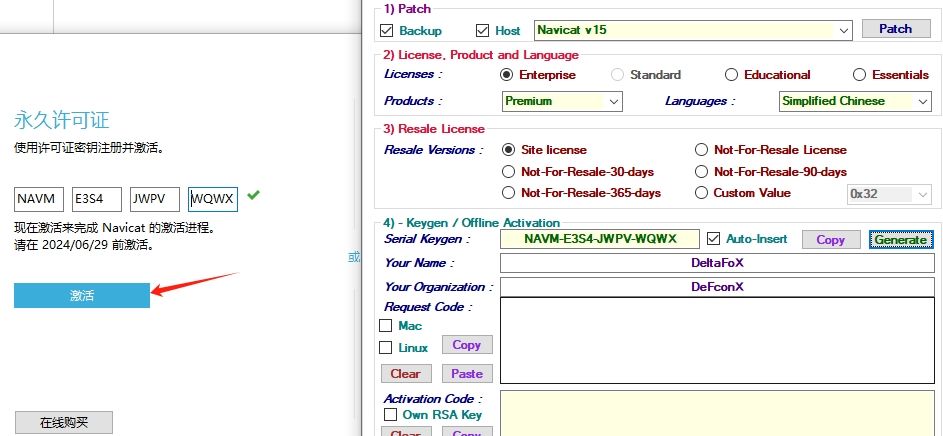Click the Your Name text field
This screenshot has height=436, width=943.
click(x=717, y=263)
